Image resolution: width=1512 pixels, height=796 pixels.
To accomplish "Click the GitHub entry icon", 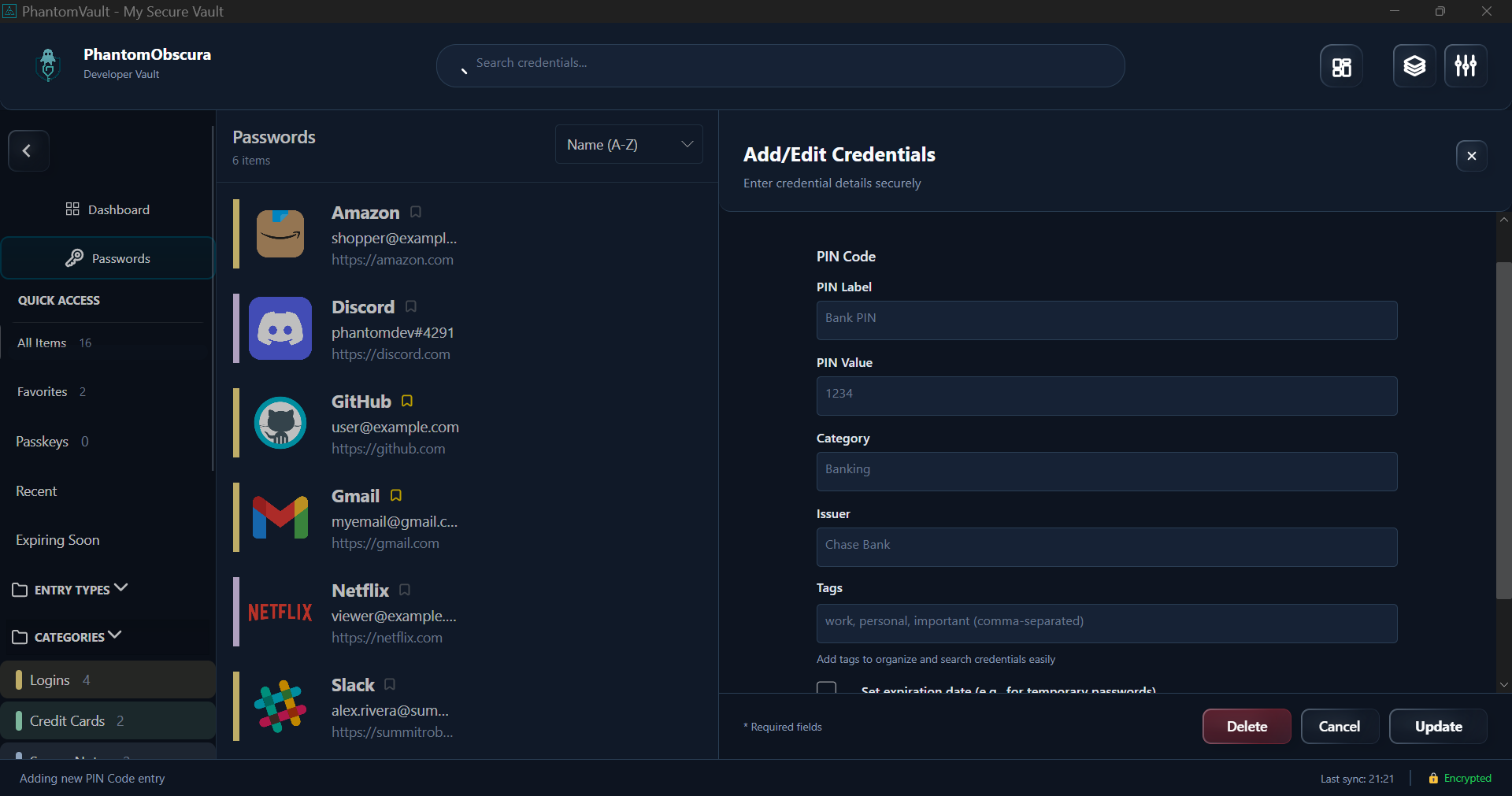I will (280, 423).
